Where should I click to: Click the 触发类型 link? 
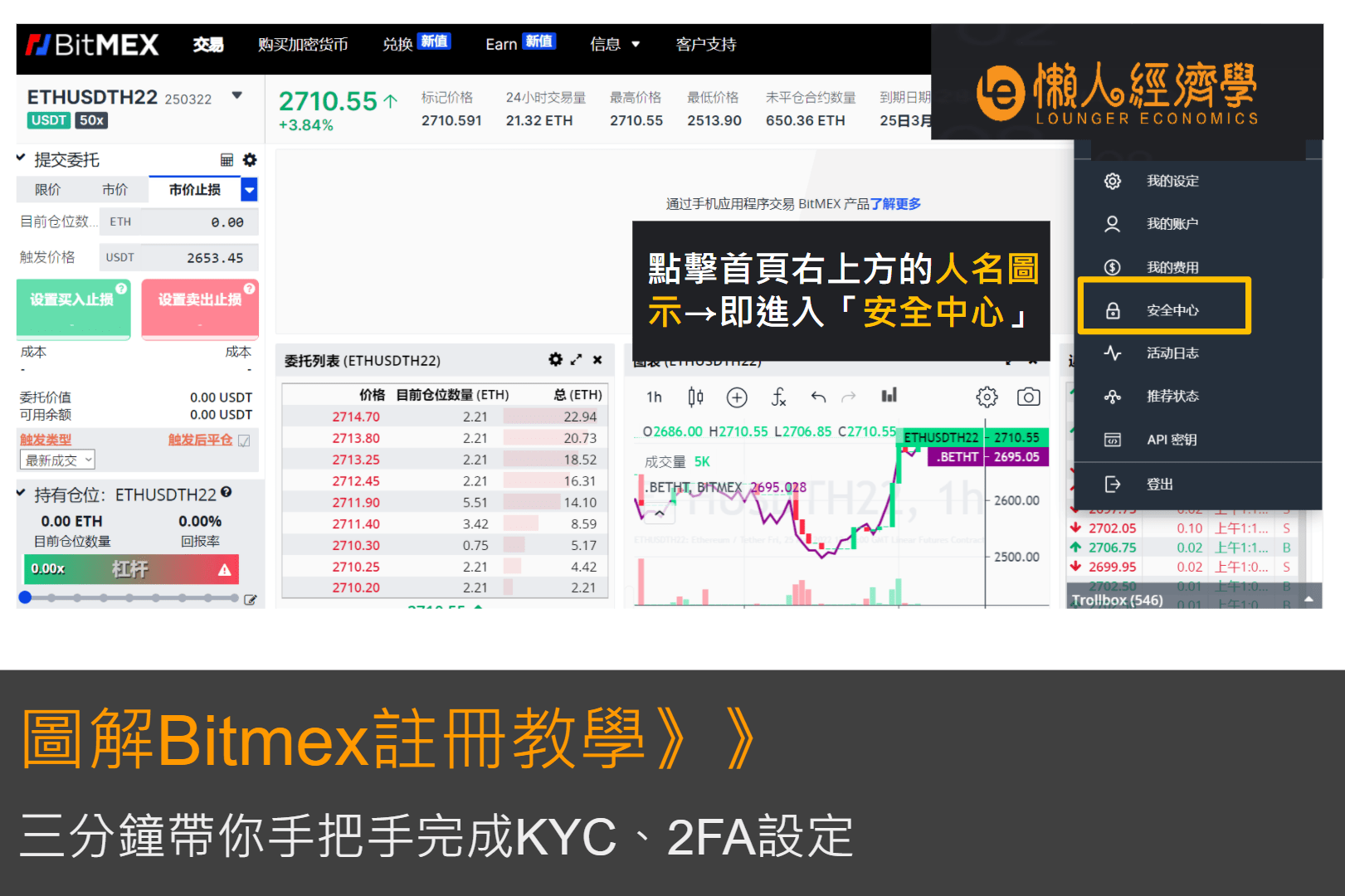pyautogui.click(x=46, y=440)
